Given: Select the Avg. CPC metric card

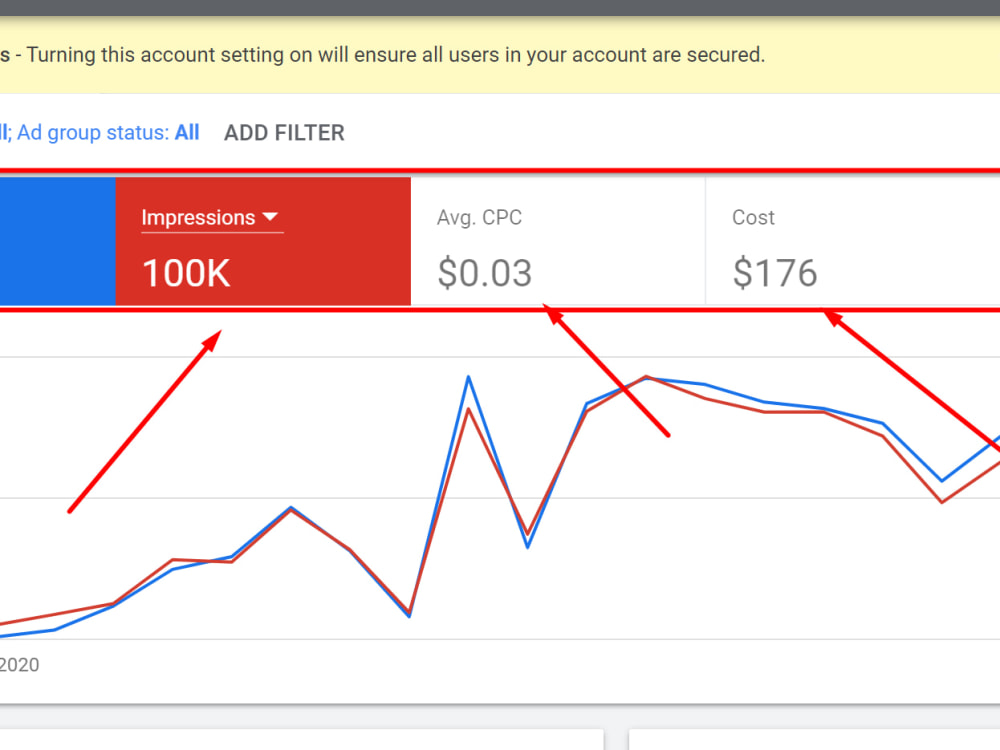Looking at the screenshot, I should pyautogui.click(x=558, y=241).
